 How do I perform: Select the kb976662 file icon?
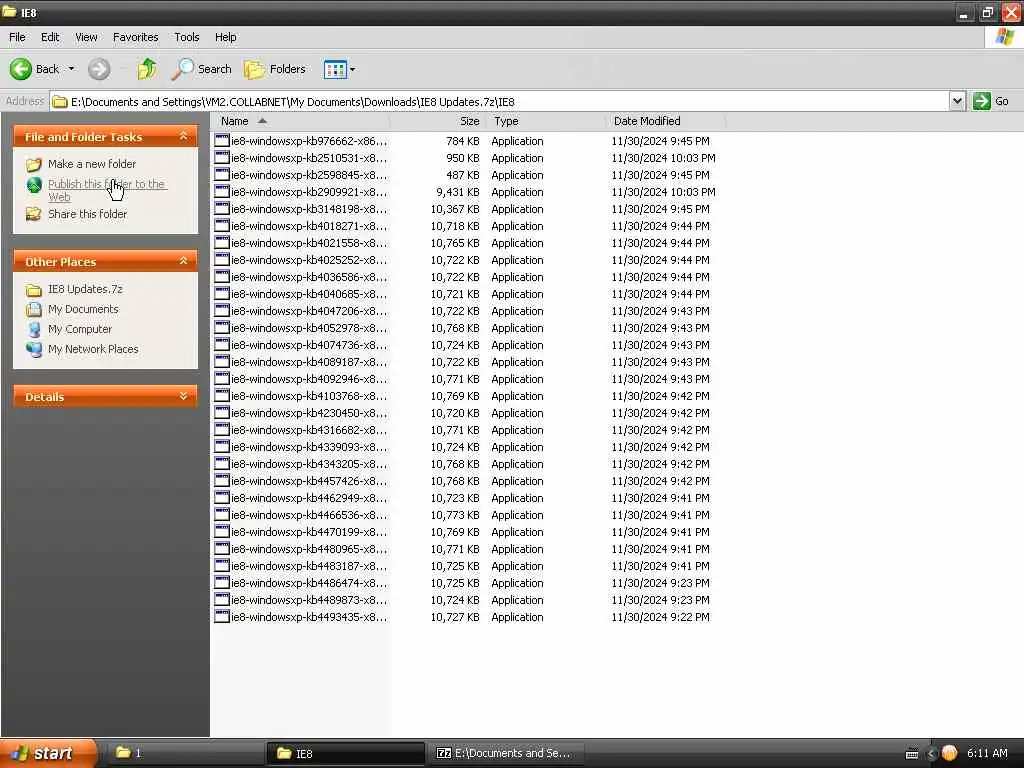[x=222, y=140]
